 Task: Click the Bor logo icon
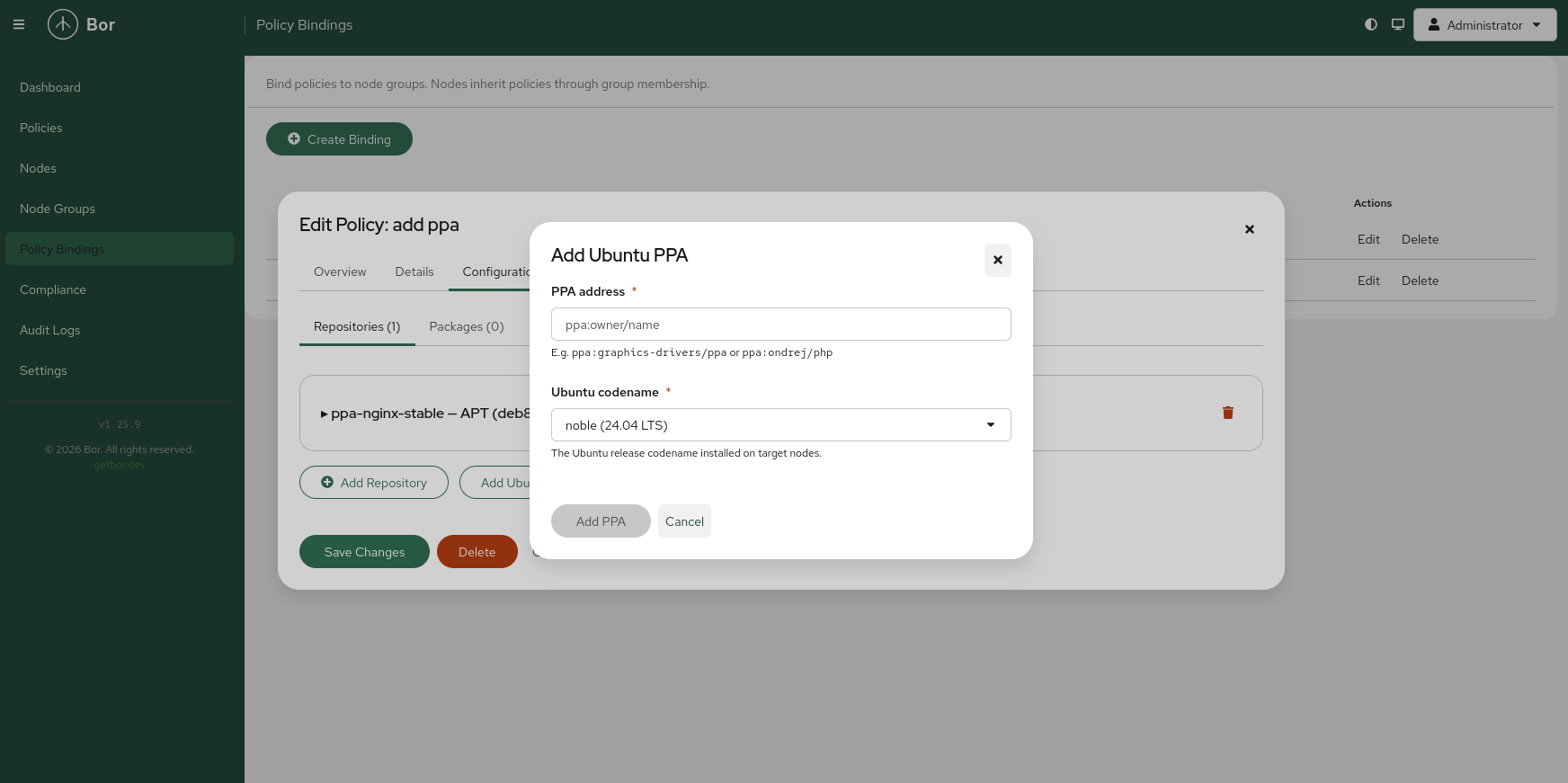click(63, 24)
